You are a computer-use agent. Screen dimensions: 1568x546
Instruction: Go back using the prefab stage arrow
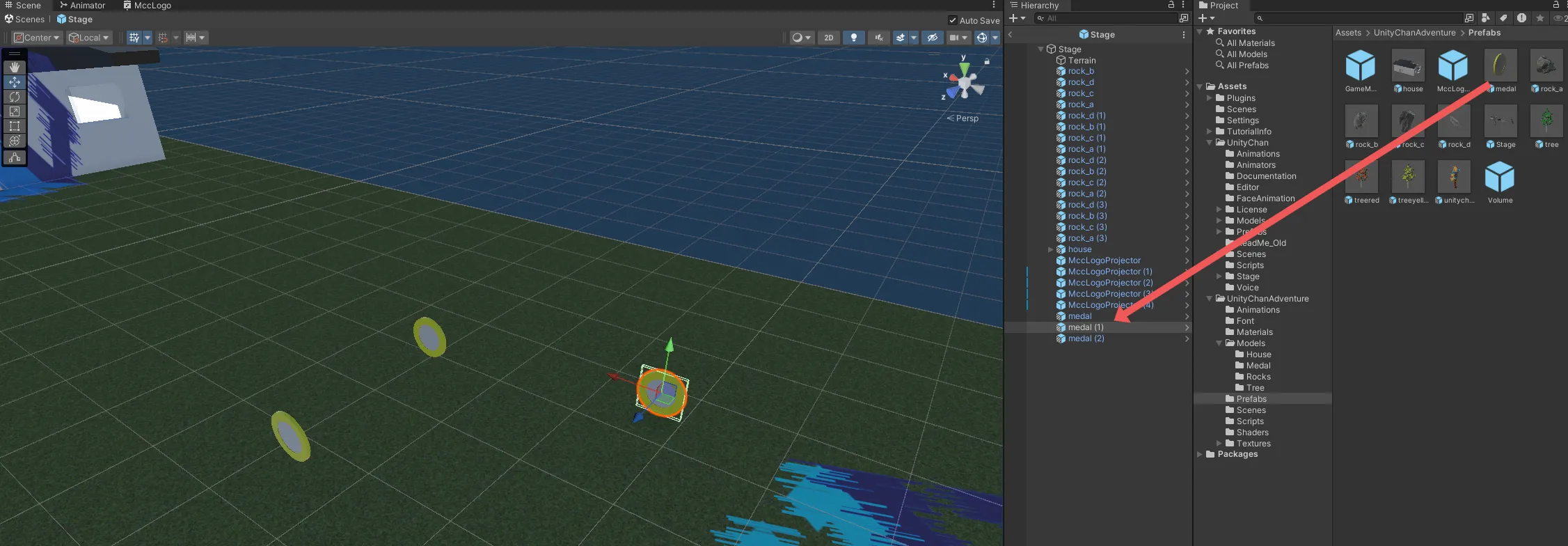[1011, 34]
